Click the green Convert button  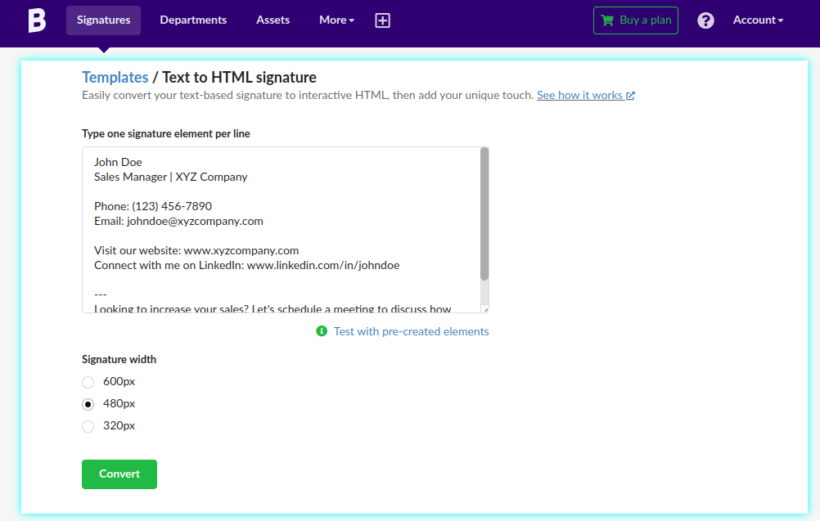point(119,474)
